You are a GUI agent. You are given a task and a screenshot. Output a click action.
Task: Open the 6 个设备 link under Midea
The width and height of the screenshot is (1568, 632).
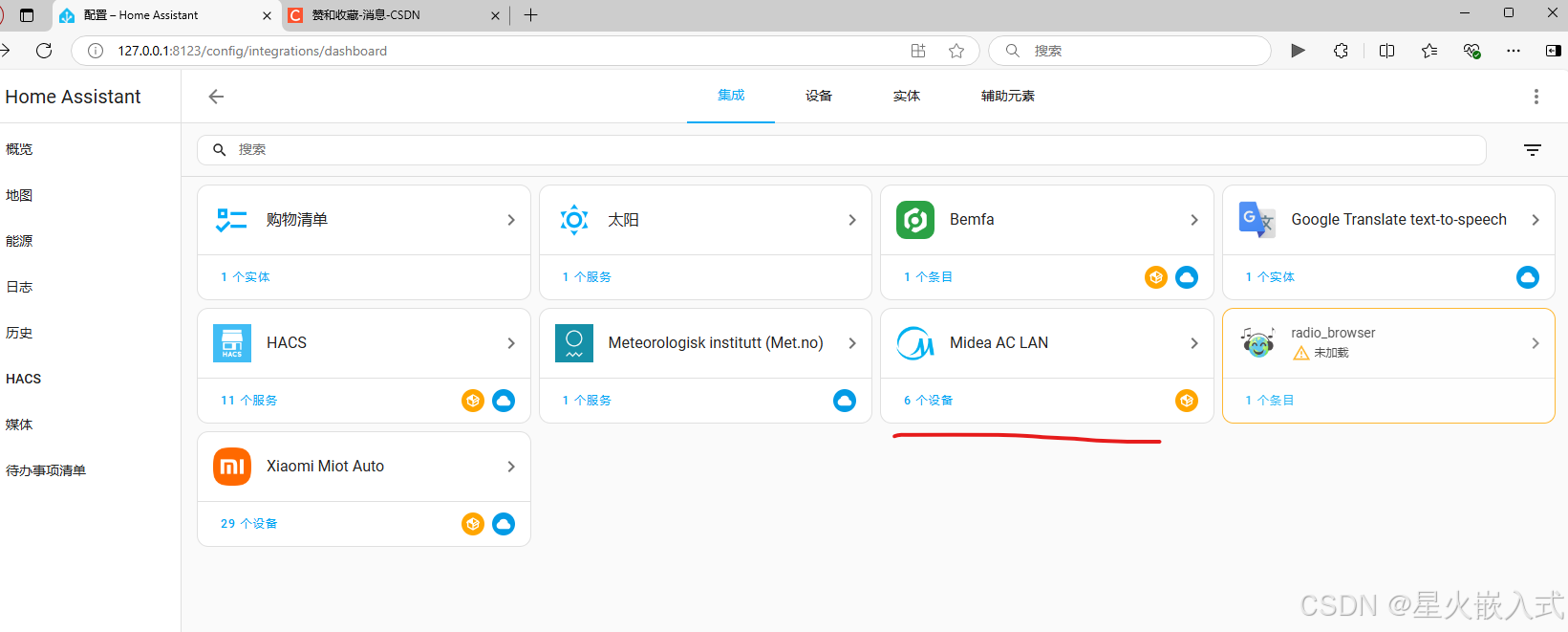coord(929,401)
